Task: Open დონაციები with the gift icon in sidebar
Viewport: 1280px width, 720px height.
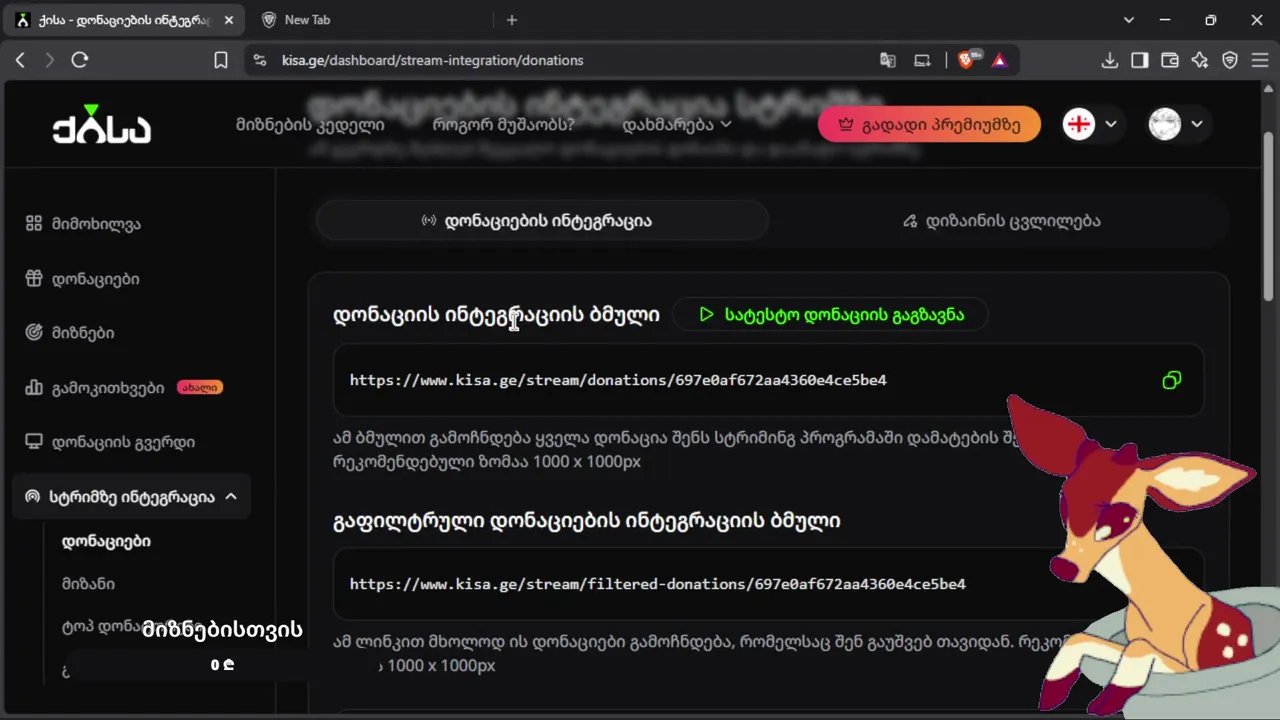Action: 95,279
